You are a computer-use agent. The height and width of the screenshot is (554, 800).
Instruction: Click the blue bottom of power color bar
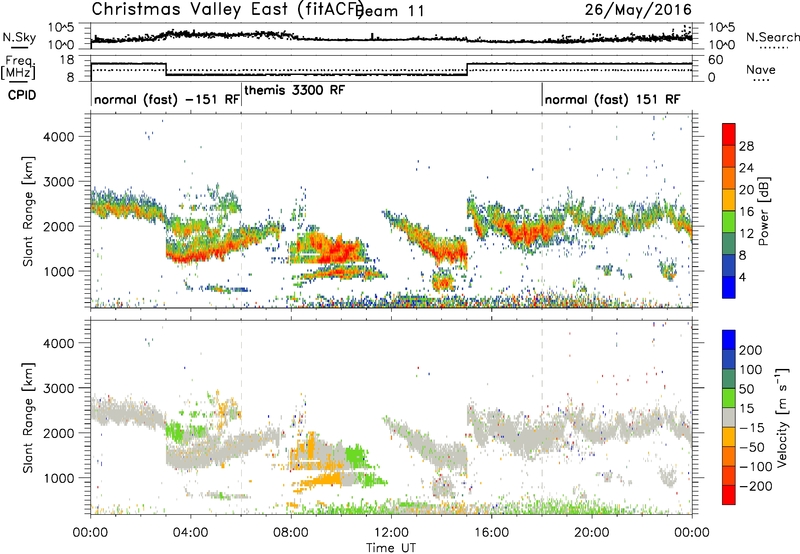coord(729,287)
